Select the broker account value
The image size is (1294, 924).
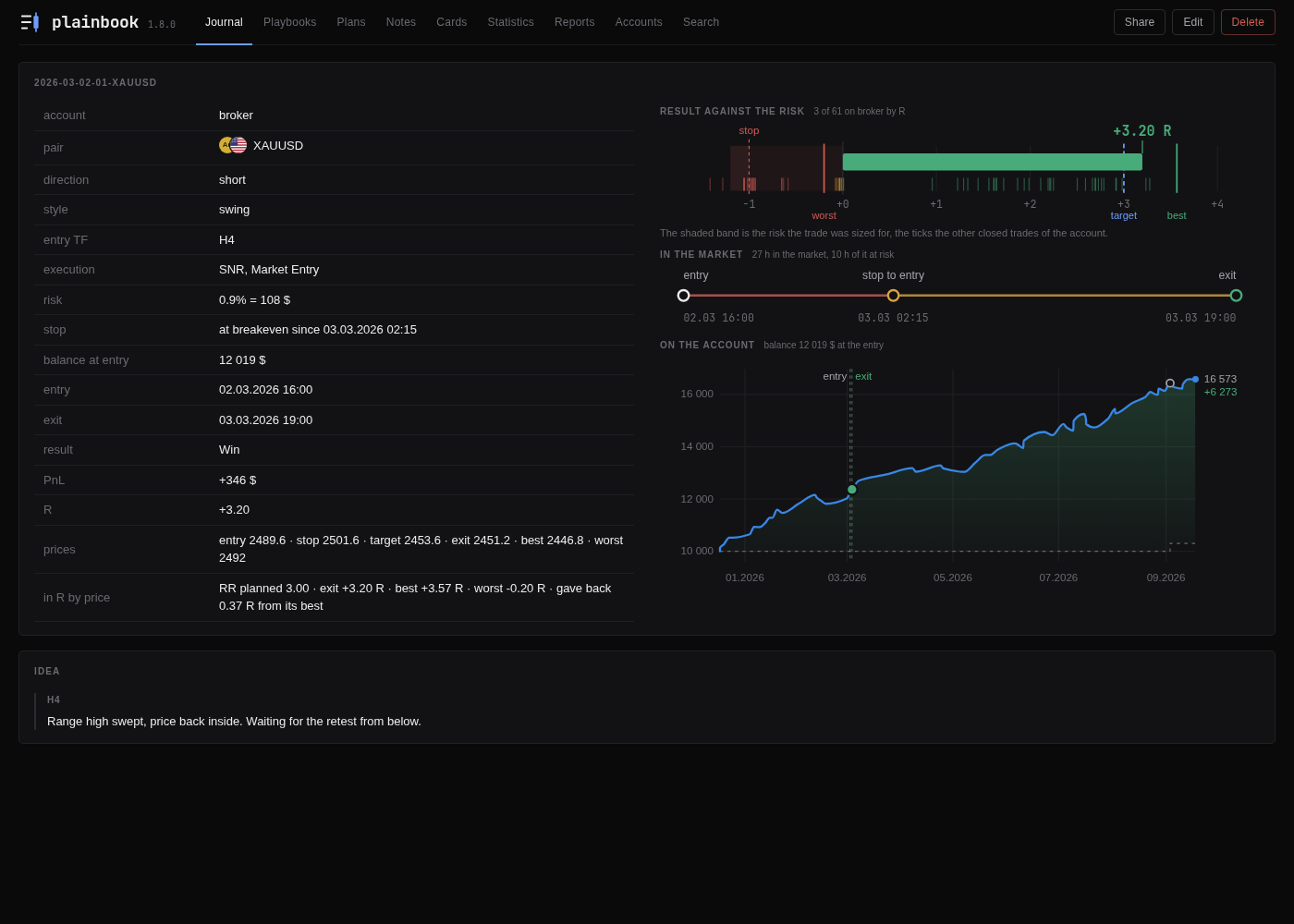click(x=236, y=115)
